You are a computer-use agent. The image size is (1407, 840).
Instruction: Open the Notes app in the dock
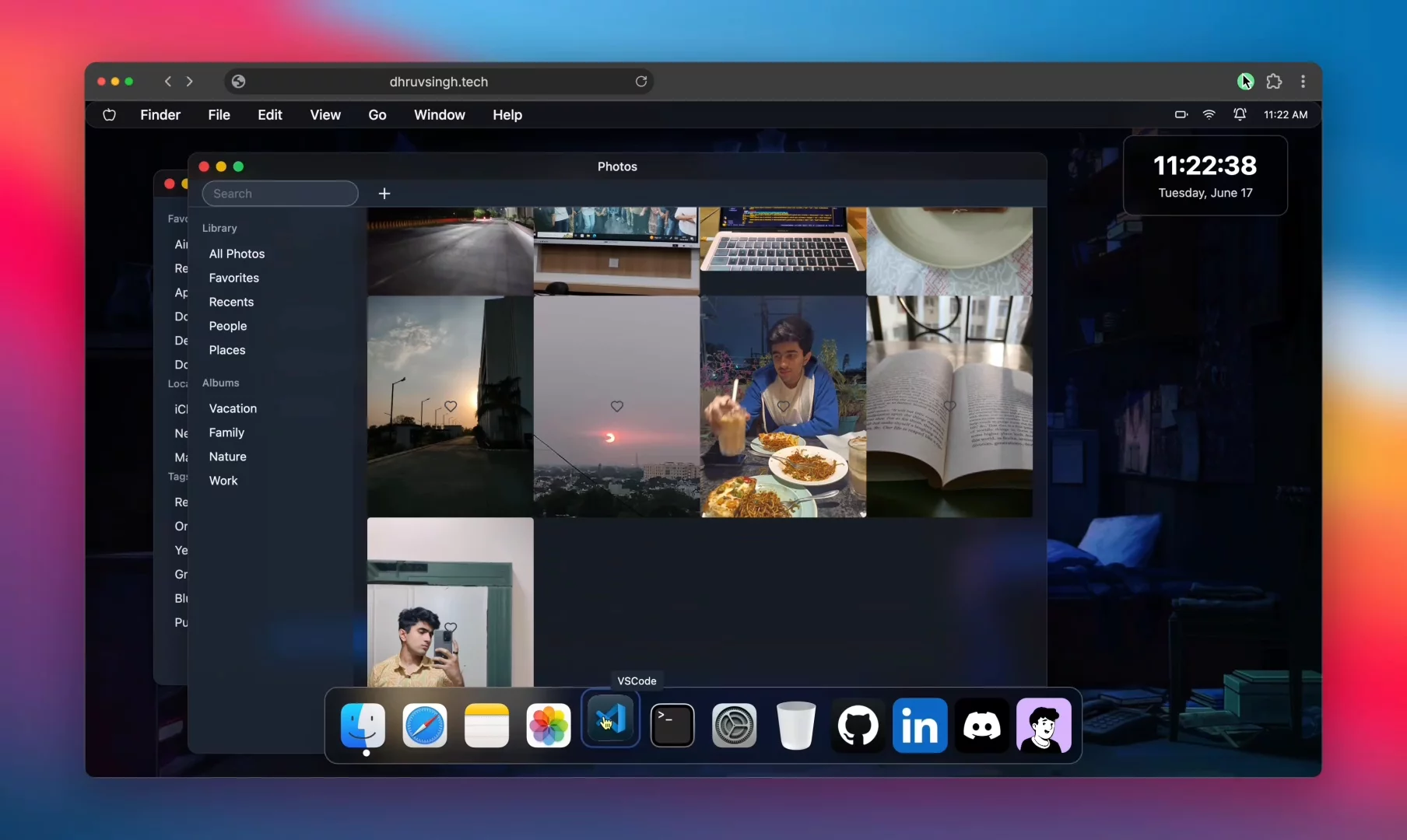tap(486, 725)
